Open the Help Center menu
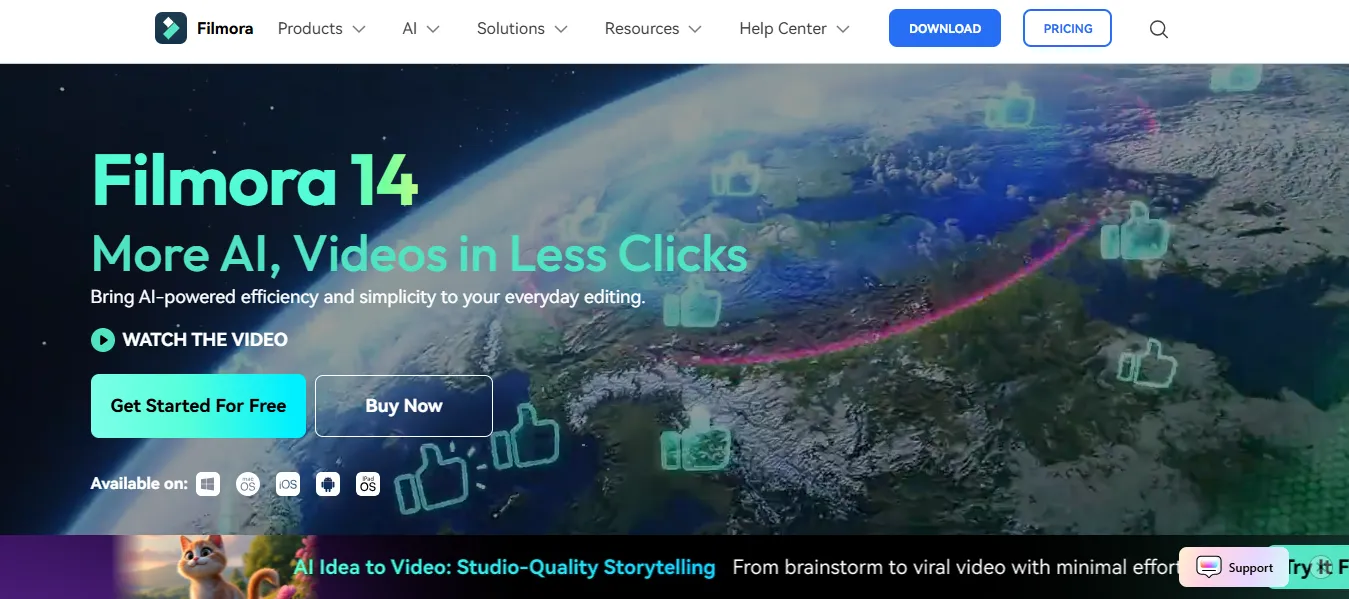 795,29
